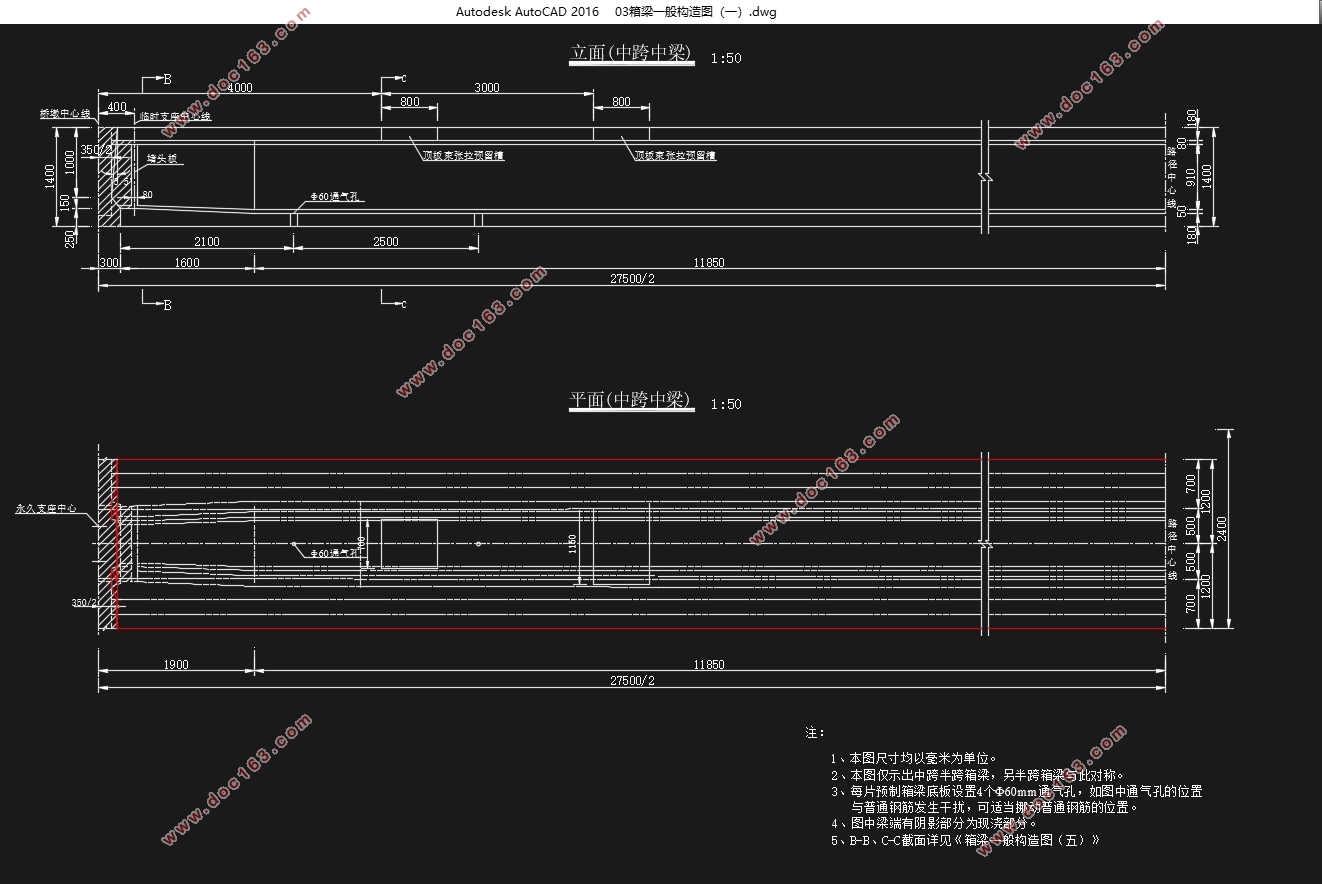This screenshot has height=884, width=1322.
Task: Click the 1:50 scale beside 平面 heading
Action: pyautogui.click(x=726, y=404)
